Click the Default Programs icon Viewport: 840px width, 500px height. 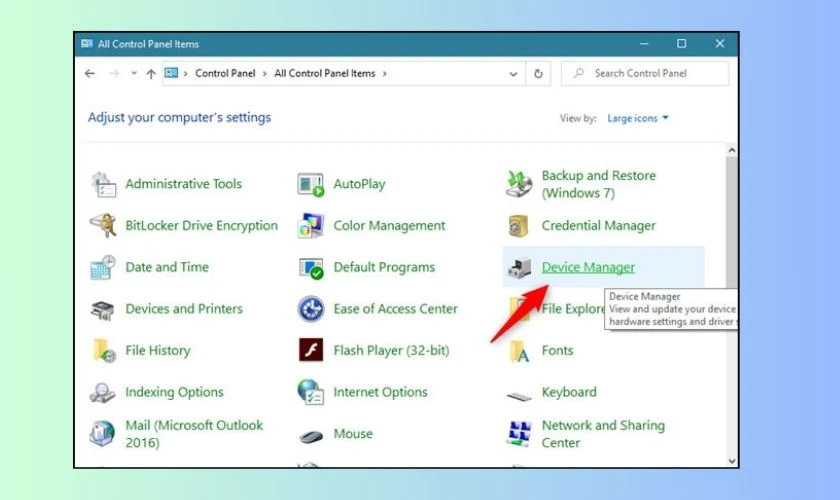[x=311, y=267]
